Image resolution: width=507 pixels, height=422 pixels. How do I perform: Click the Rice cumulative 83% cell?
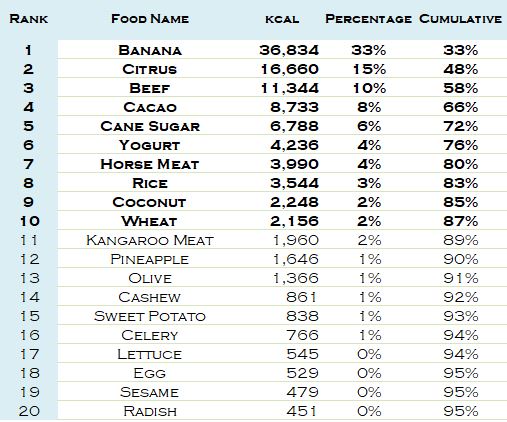pos(461,183)
